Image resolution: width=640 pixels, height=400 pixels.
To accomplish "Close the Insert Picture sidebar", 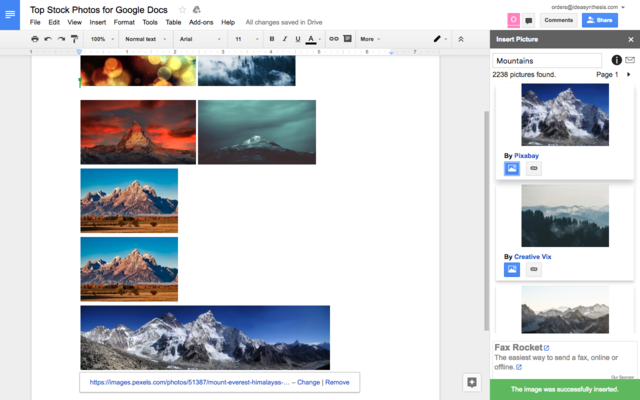I will pyautogui.click(x=631, y=40).
